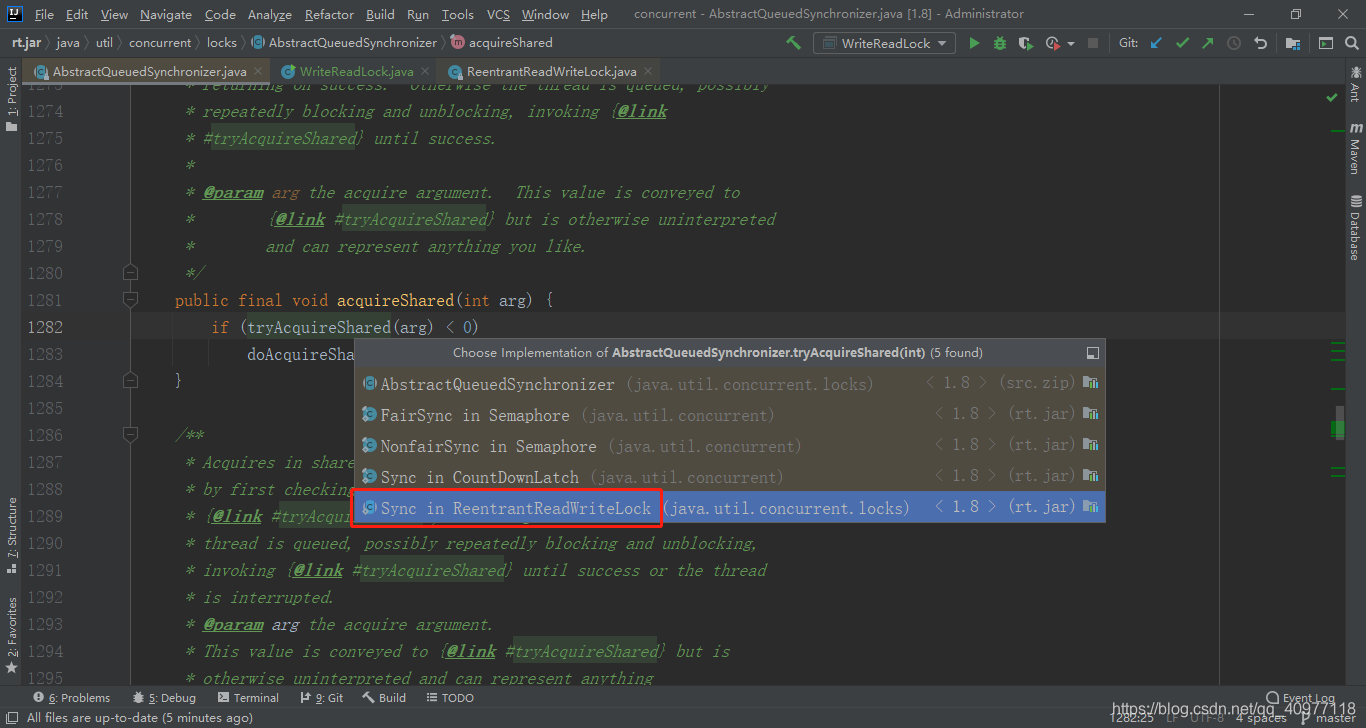Click Git Push green arrow icon
This screenshot has height=728, width=1366.
click(x=1208, y=43)
